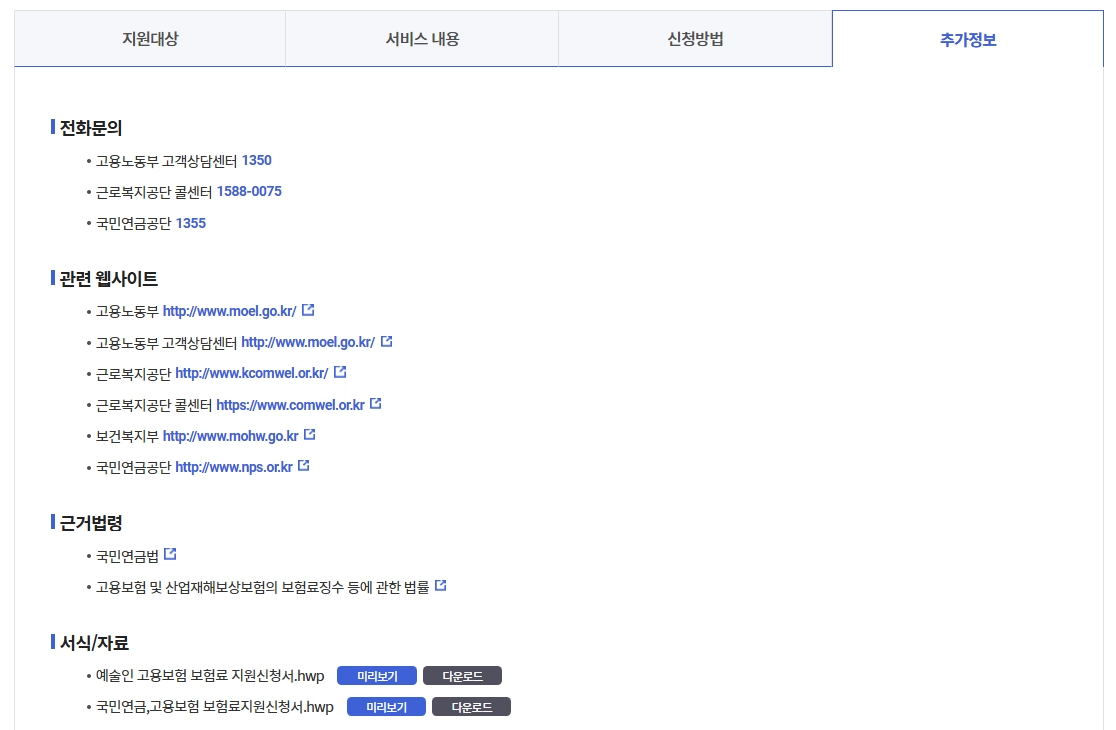Screen dimensions: 1116x730
Task: Click 다운로드 for 국민연금,고용보험 보험료지원신청서
Action: click(x=473, y=706)
